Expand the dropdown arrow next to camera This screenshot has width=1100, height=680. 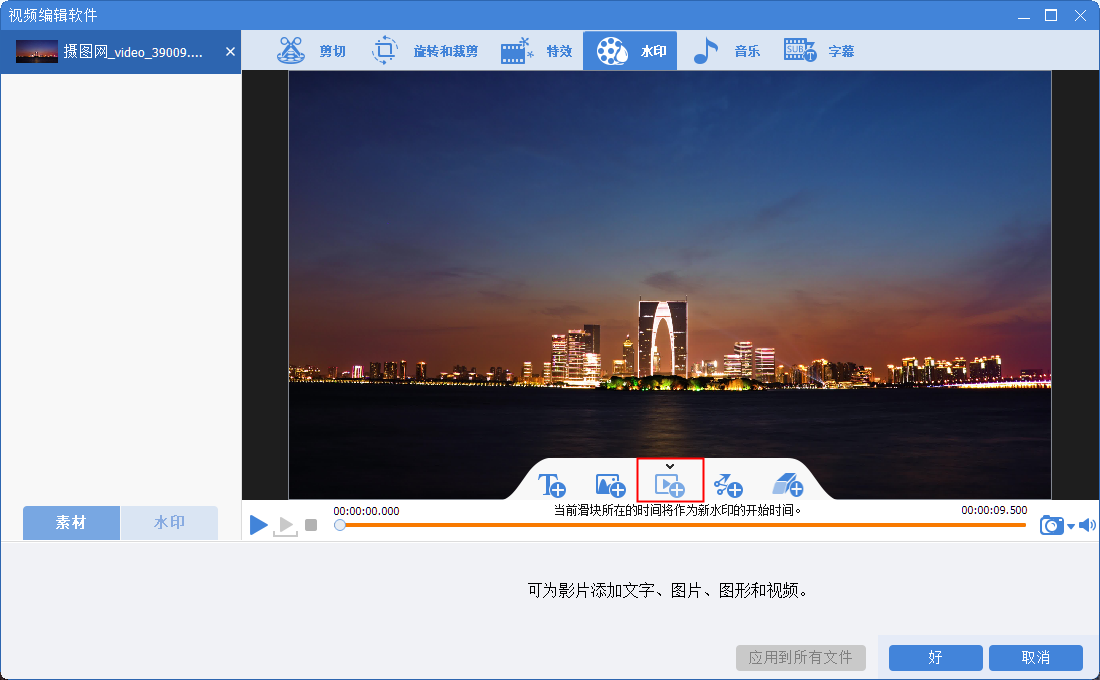(x=1070, y=526)
